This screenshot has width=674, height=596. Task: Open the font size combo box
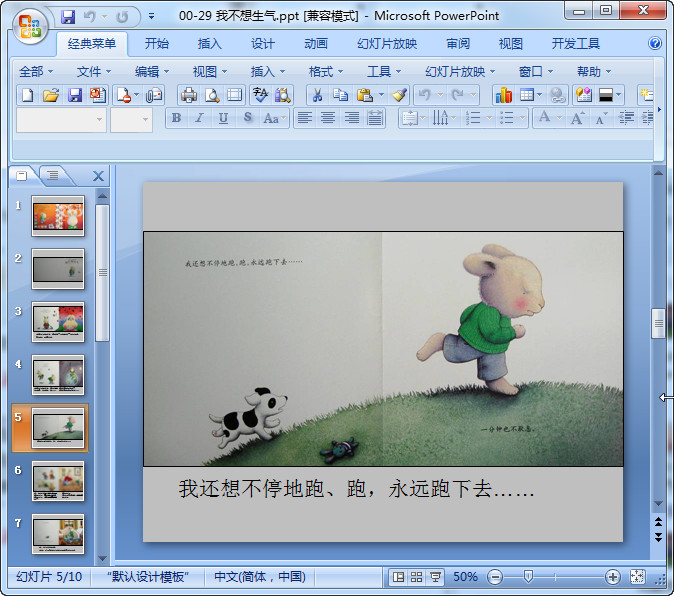tap(131, 119)
